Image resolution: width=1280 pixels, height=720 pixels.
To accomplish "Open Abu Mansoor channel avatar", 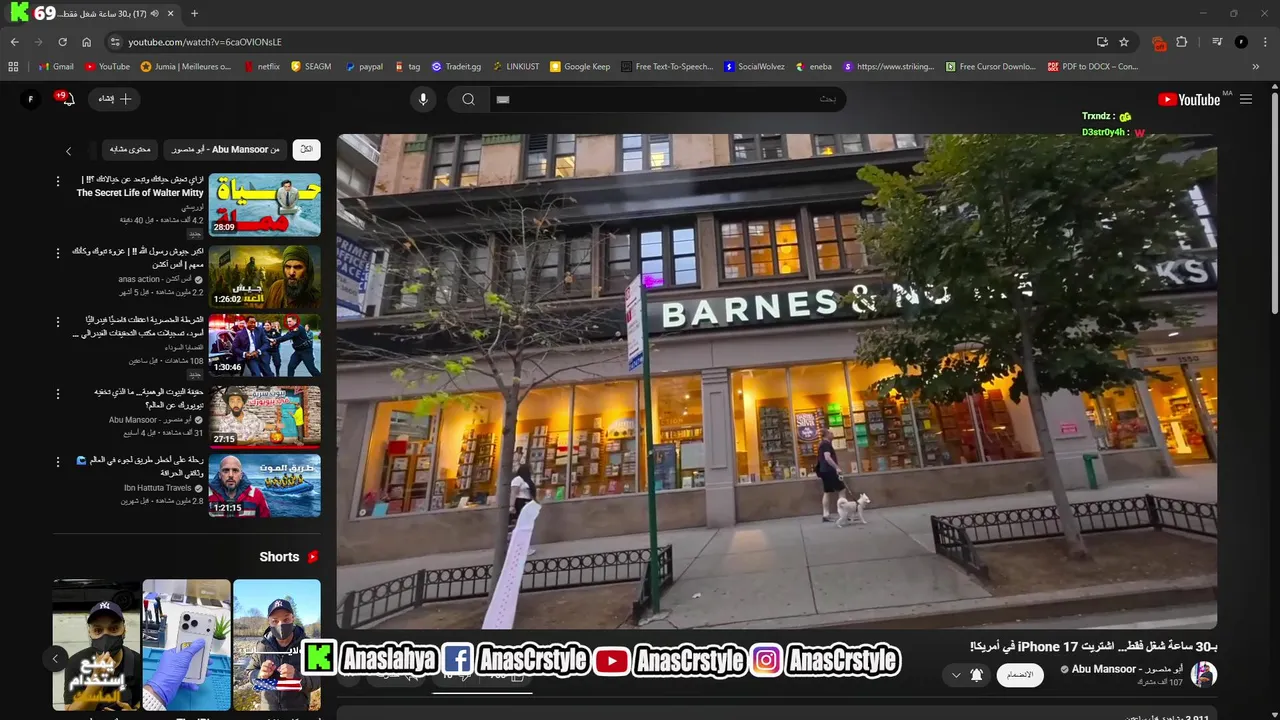I will pos(1204,674).
